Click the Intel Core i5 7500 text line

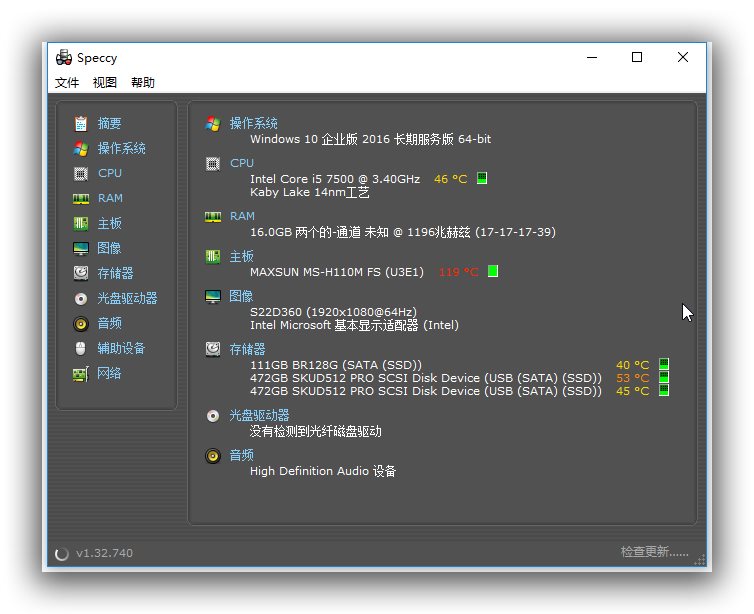pyautogui.click(x=335, y=179)
